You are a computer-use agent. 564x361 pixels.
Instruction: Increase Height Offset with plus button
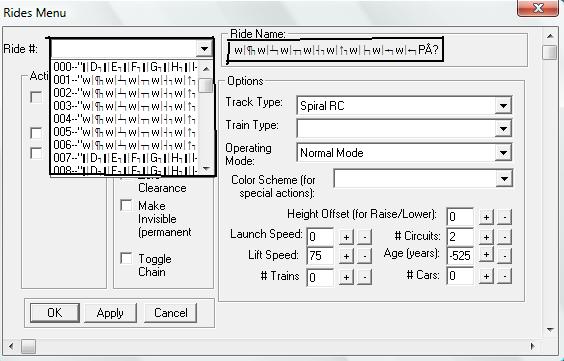pyautogui.click(x=486, y=217)
